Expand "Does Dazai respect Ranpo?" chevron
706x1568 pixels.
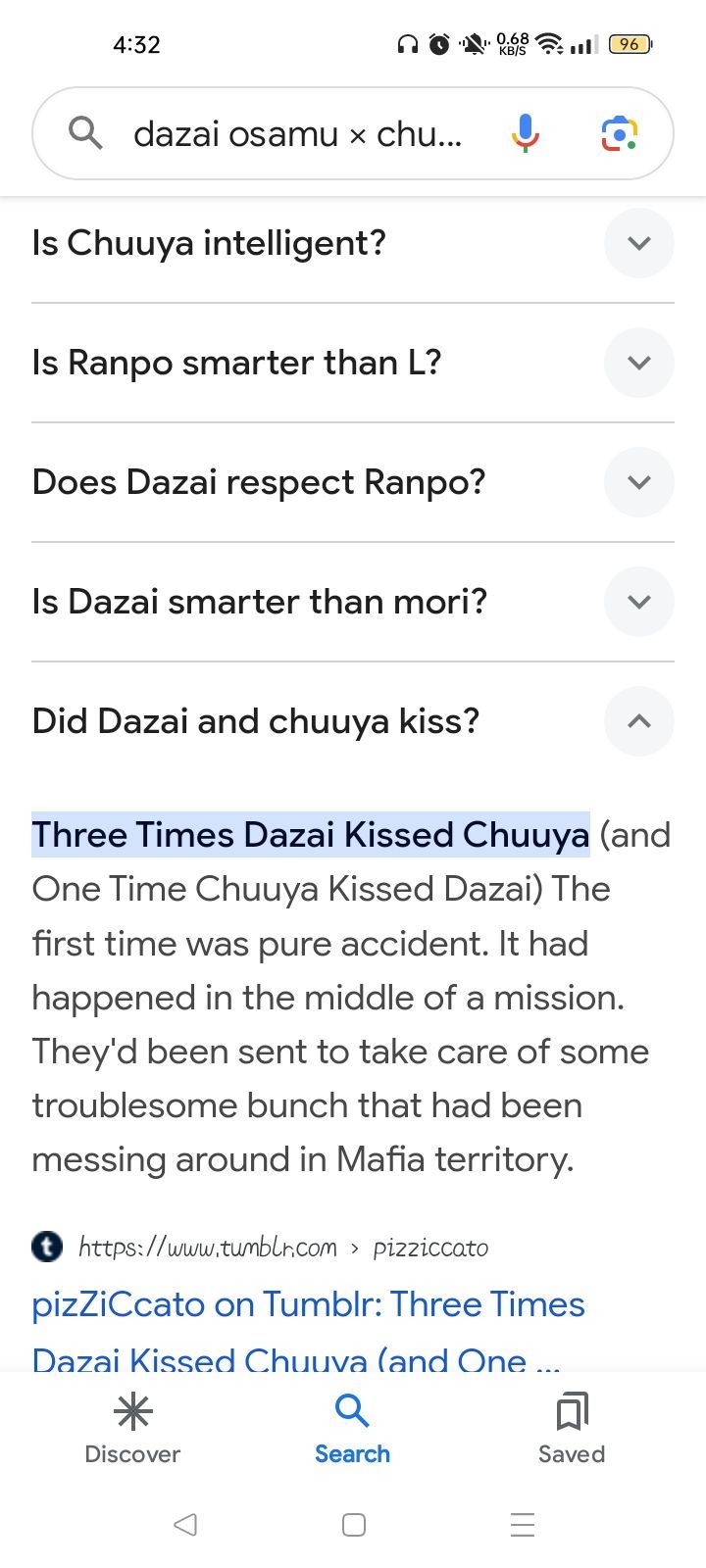[x=638, y=482]
